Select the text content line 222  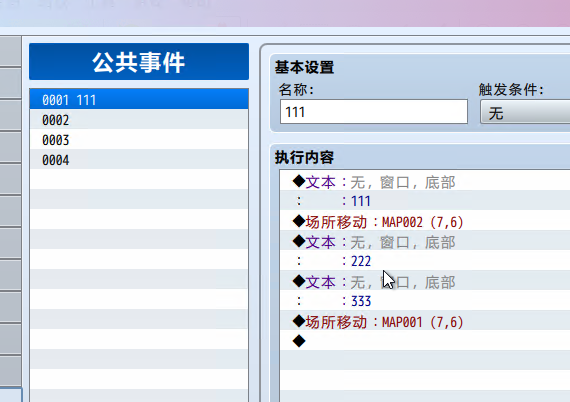point(425,261)
